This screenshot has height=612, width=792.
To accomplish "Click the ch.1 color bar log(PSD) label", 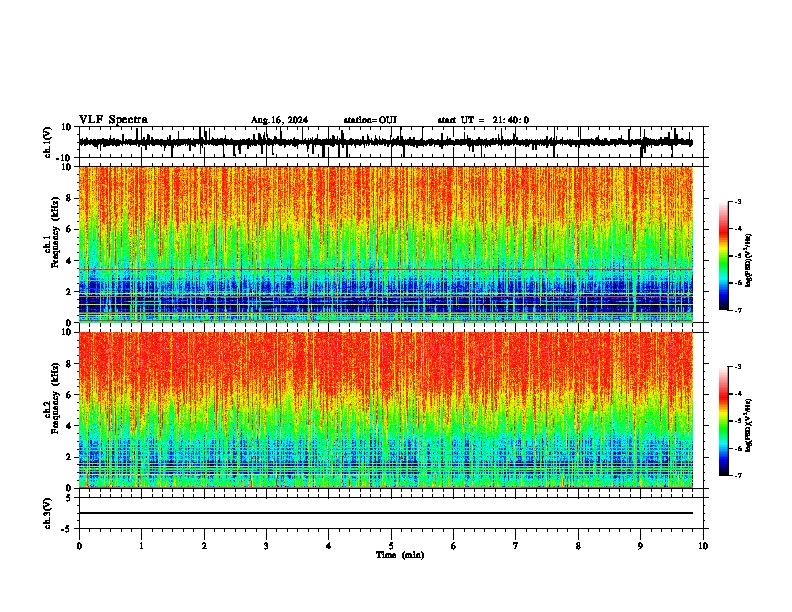I will click(749, 261).
